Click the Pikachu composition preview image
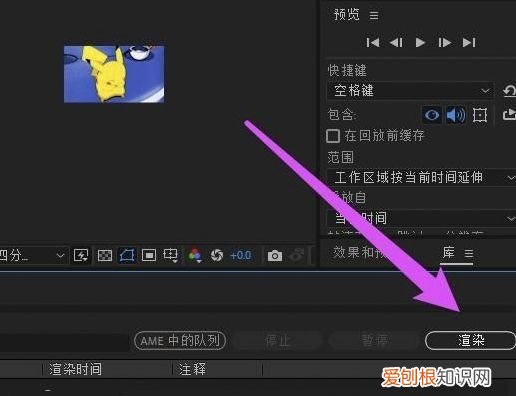 114,74
